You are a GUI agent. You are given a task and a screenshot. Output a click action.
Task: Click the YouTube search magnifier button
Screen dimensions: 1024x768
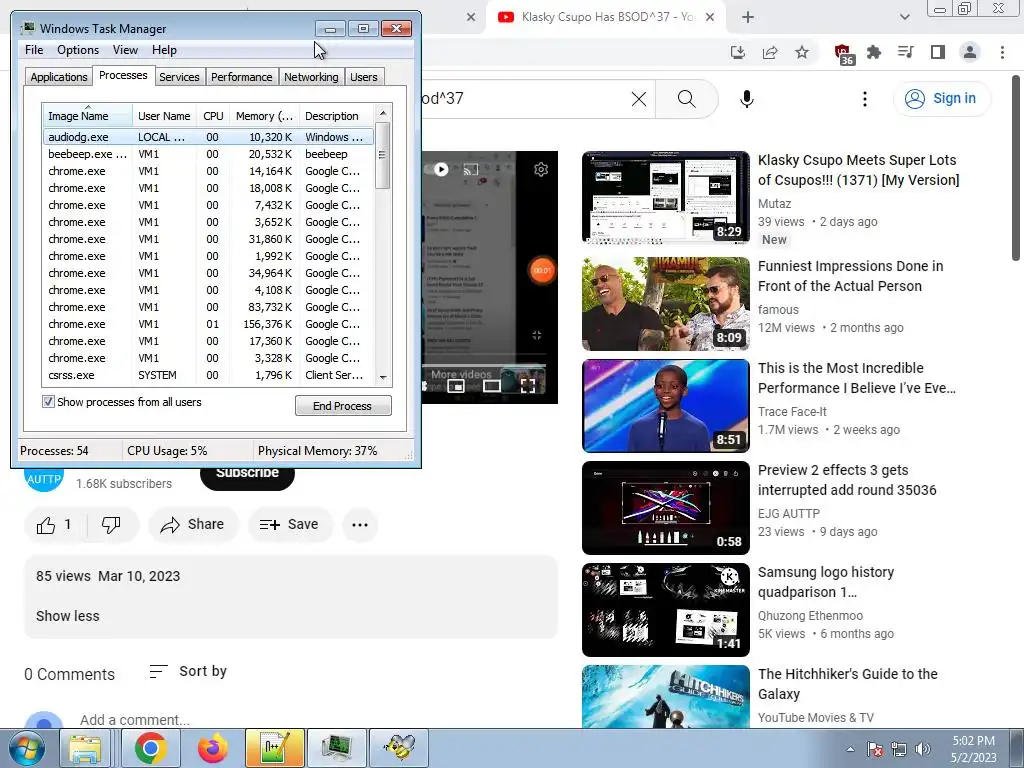tap(686, 99)
